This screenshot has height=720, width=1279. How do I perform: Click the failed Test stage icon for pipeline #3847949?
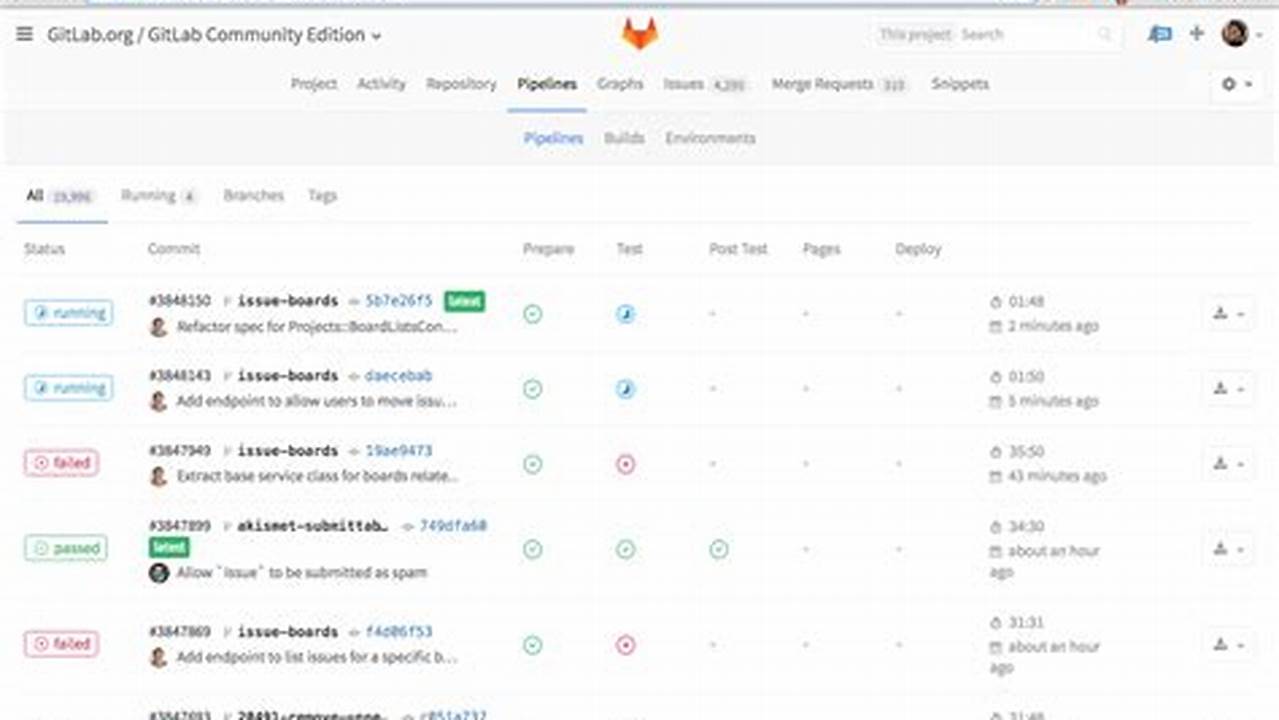point(625,463)
